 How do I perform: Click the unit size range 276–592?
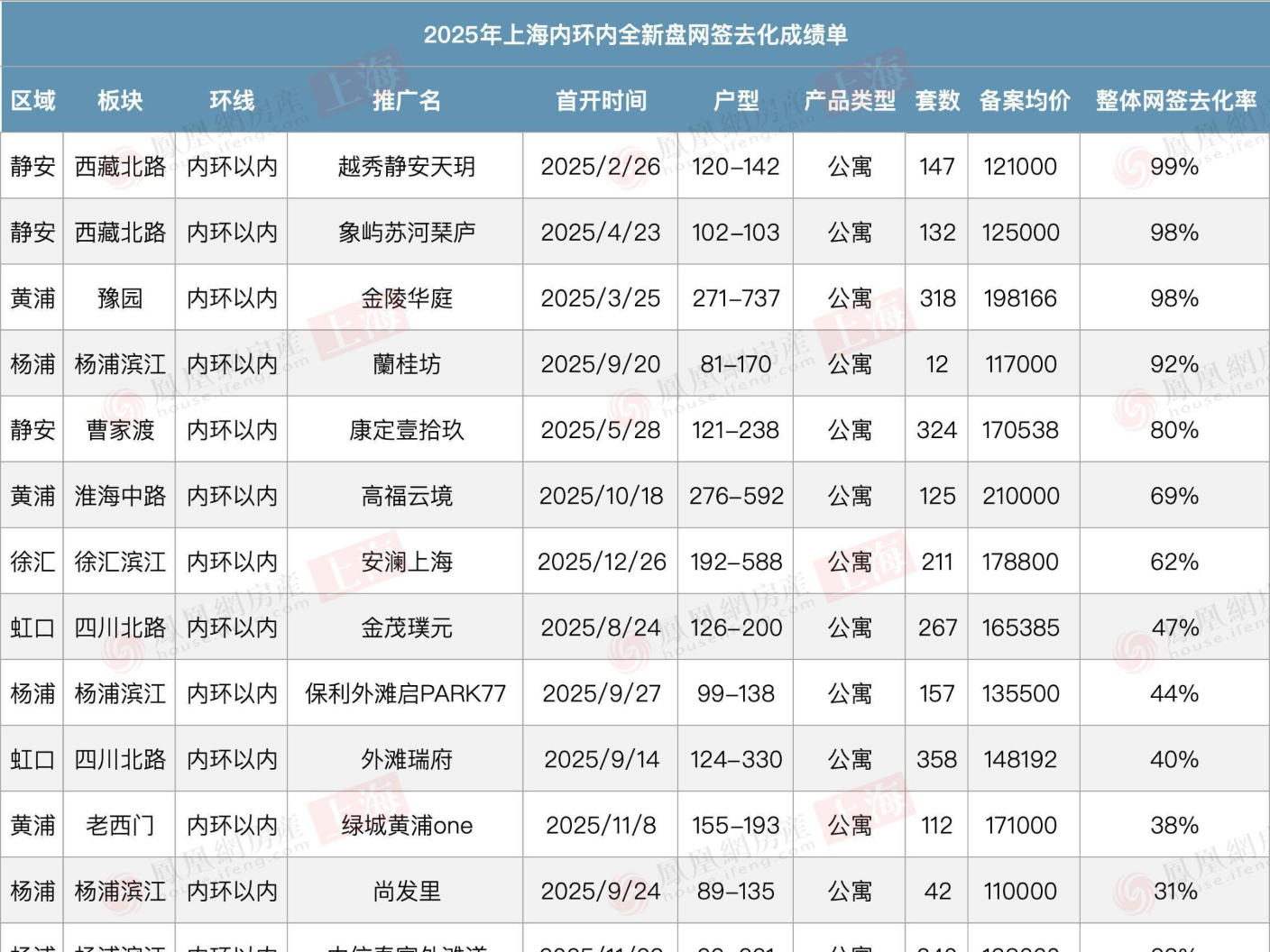click(x=736, y=496)
